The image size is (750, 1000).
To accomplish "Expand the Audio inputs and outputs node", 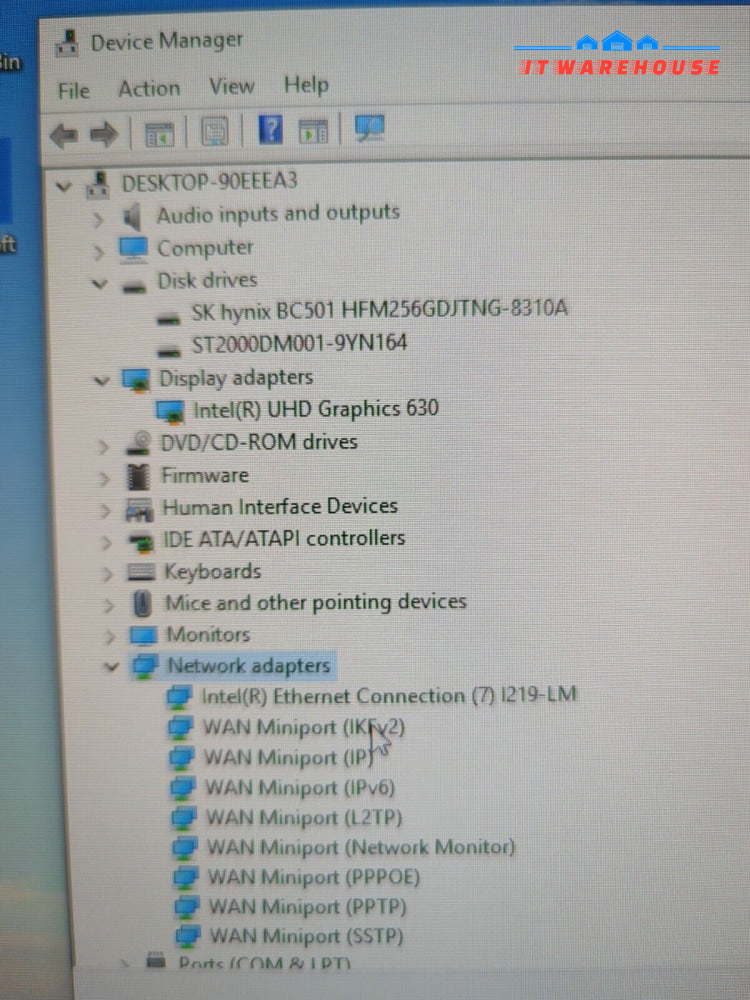I will click(x=98, y=218).
